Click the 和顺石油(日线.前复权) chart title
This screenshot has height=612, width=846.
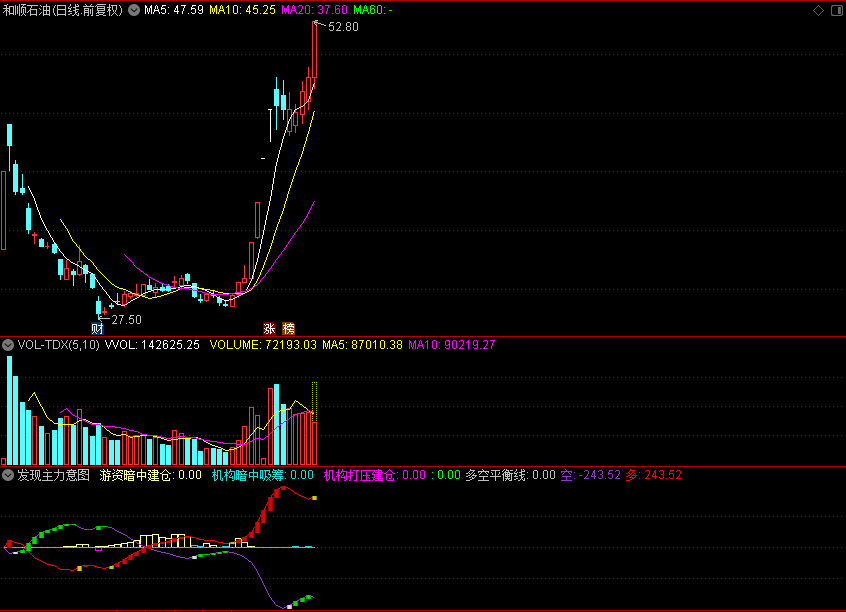tap(63, 10)
